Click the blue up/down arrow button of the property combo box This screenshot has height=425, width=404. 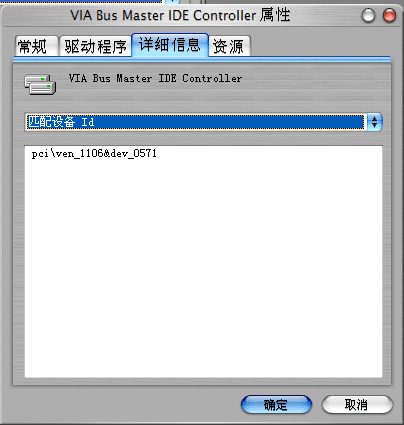(x=374, y=122)
